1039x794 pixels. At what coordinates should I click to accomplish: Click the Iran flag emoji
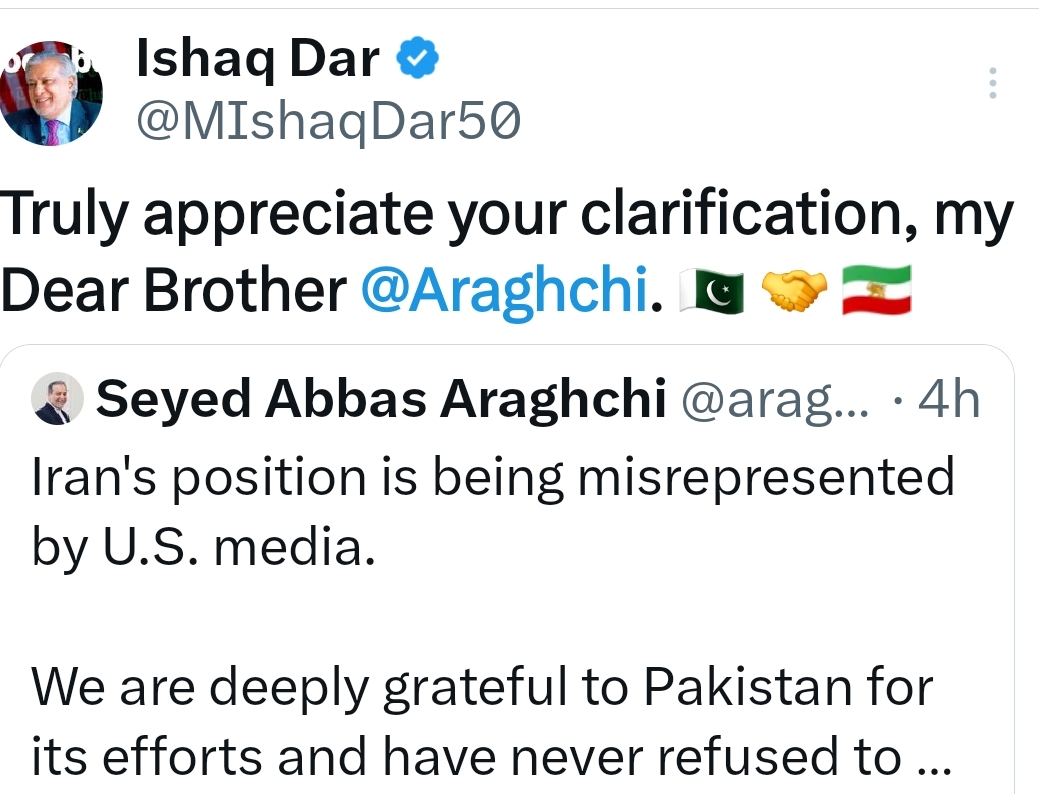(x=877, y=290)
